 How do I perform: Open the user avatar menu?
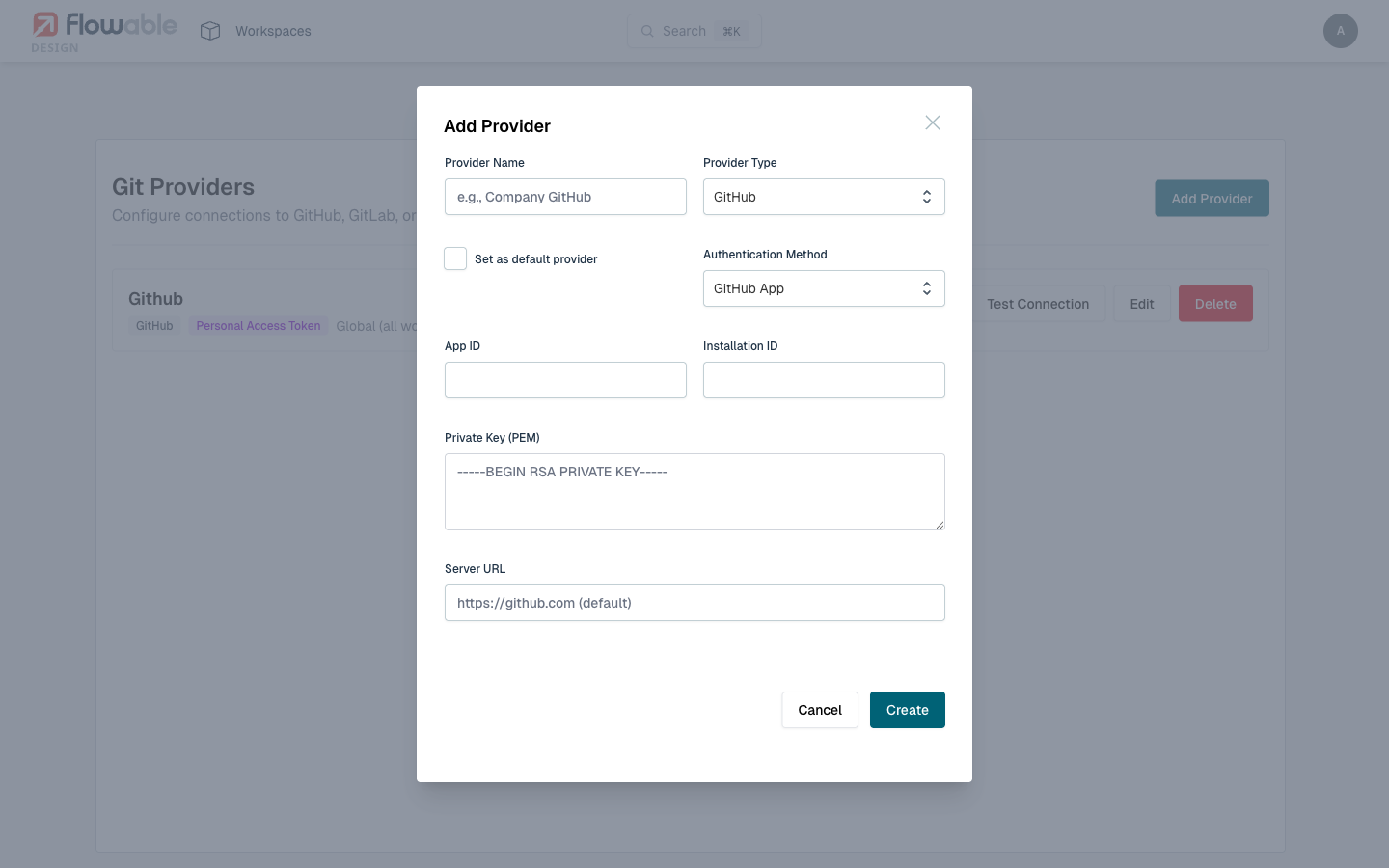[1341, 31]
